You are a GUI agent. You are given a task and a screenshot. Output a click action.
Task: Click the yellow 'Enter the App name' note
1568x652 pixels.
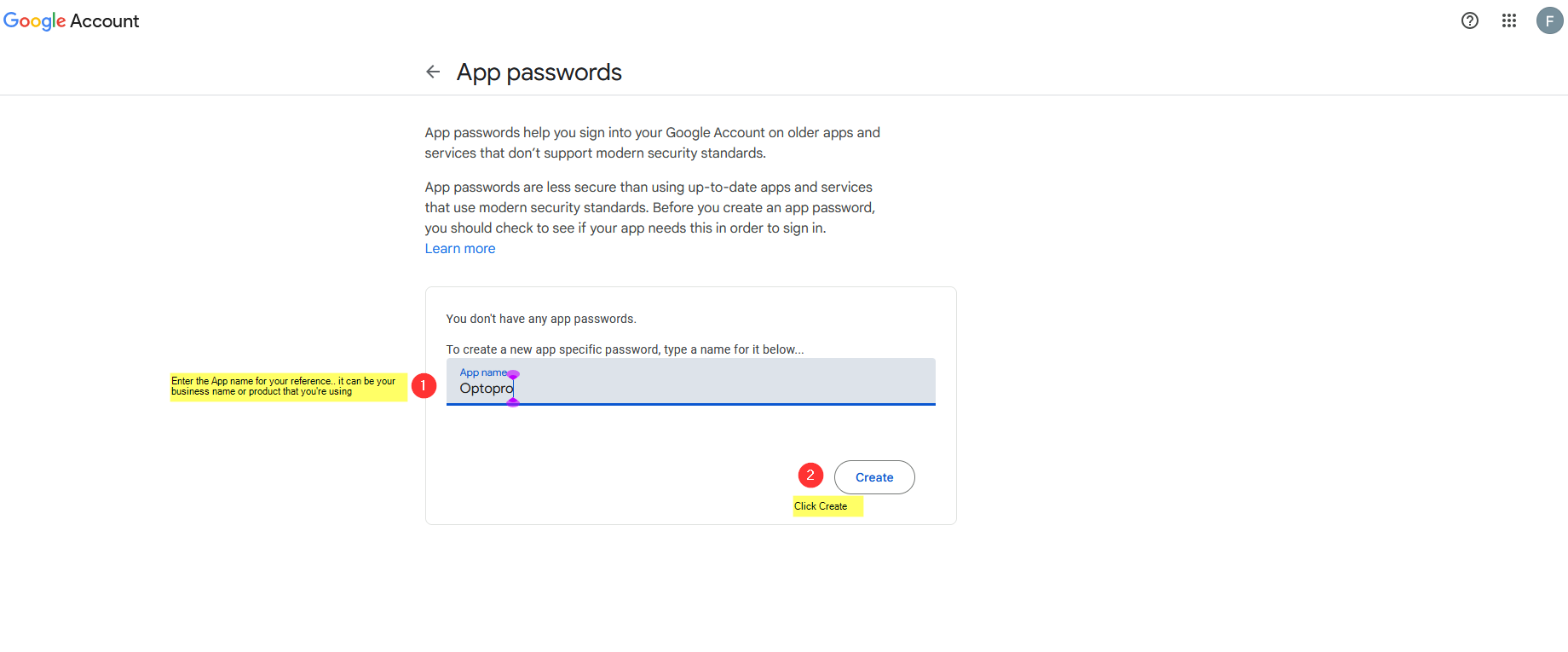(x=288, y=387)
